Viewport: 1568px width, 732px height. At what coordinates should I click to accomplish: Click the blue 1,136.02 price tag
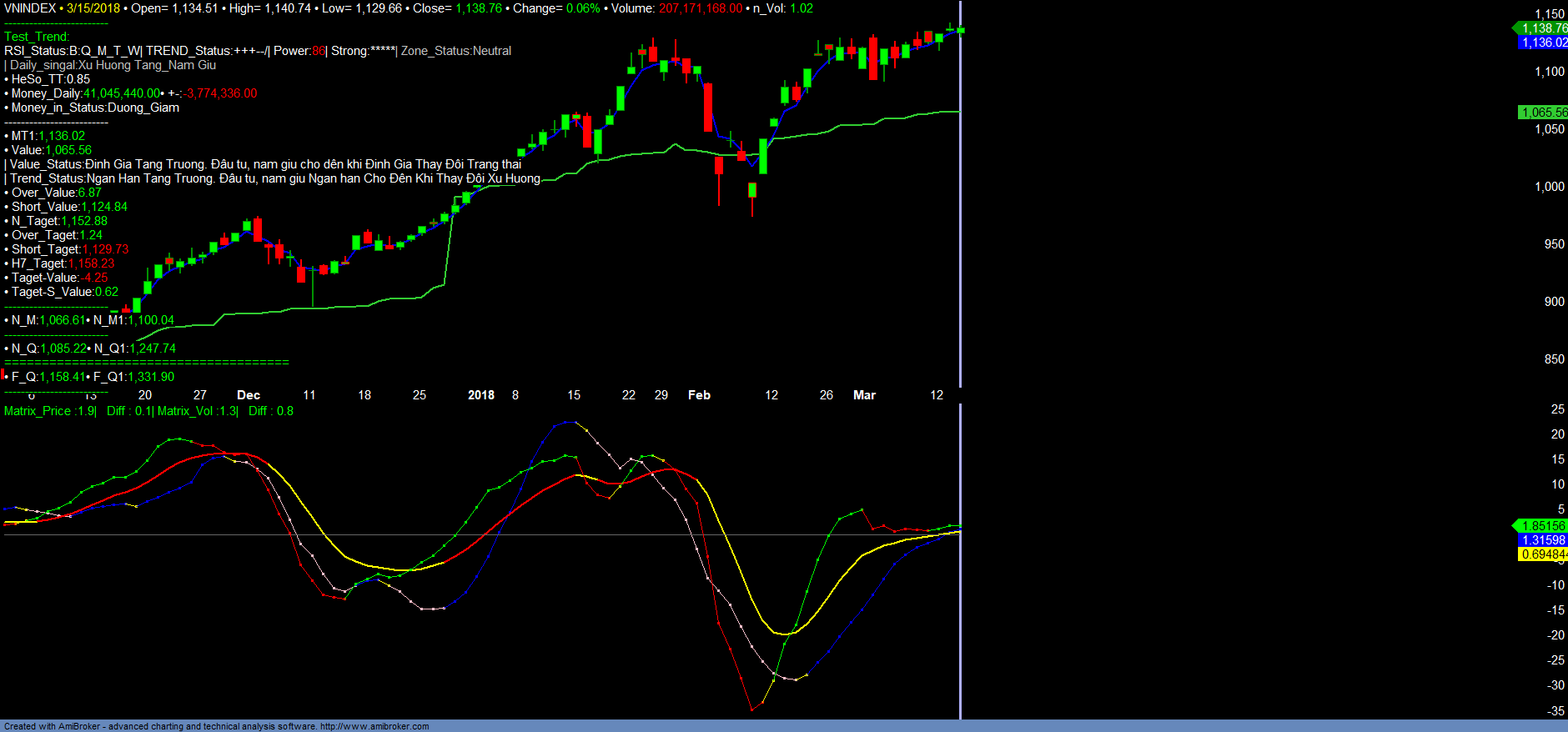(x=1543, y=43)
